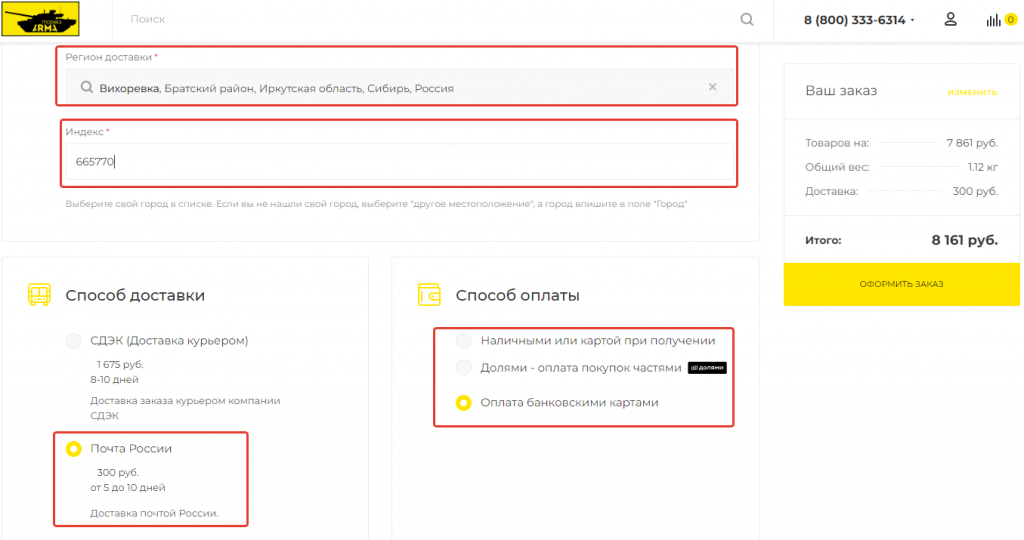The width and height of the screenshot is (1024, 540).
Task: Click the magnifier icon in region field
Action: pyautogui.click(x=87, y=88)
